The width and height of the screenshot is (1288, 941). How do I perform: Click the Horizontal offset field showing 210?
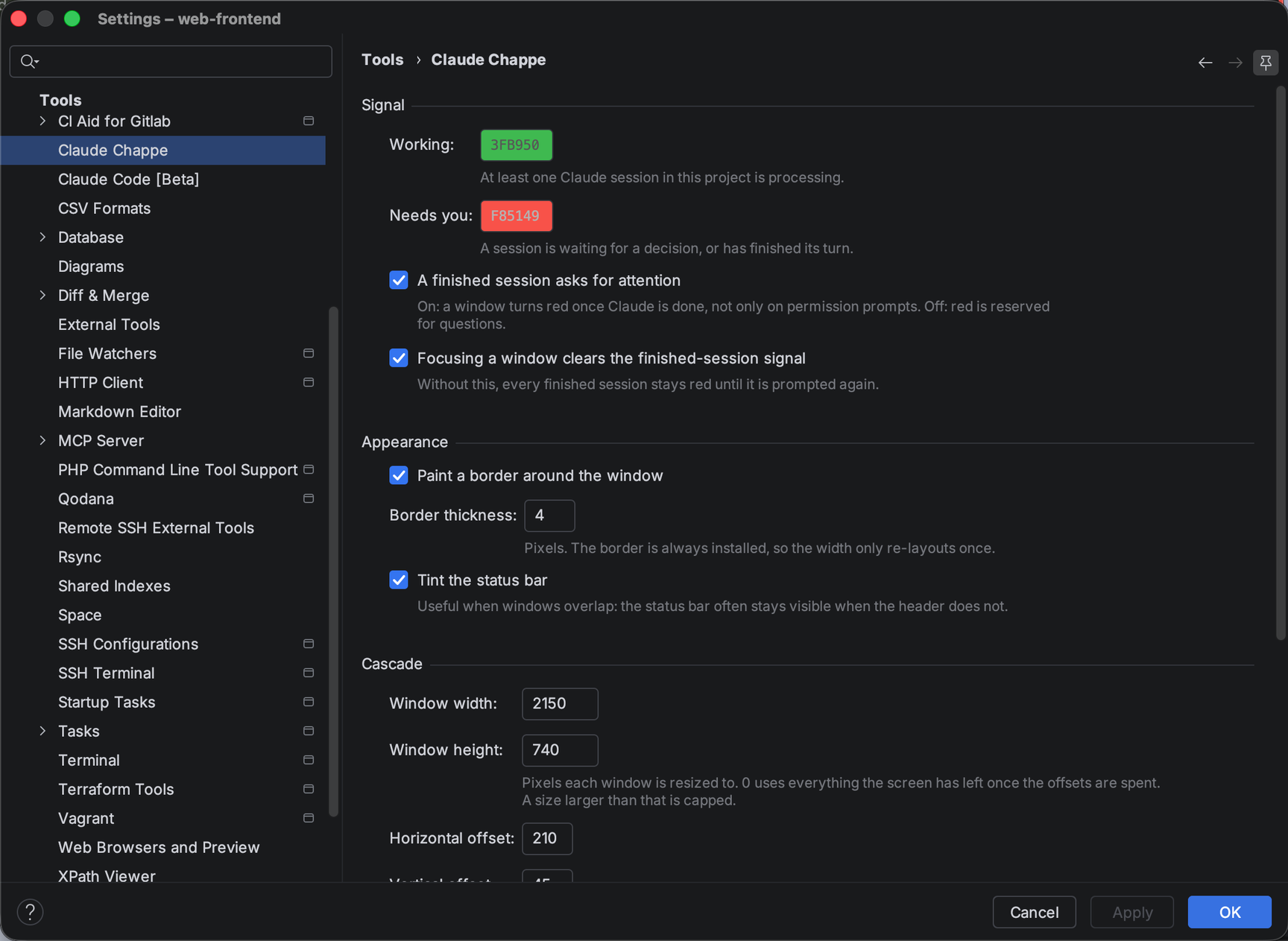pyautogui.click(x=547, y=838)
